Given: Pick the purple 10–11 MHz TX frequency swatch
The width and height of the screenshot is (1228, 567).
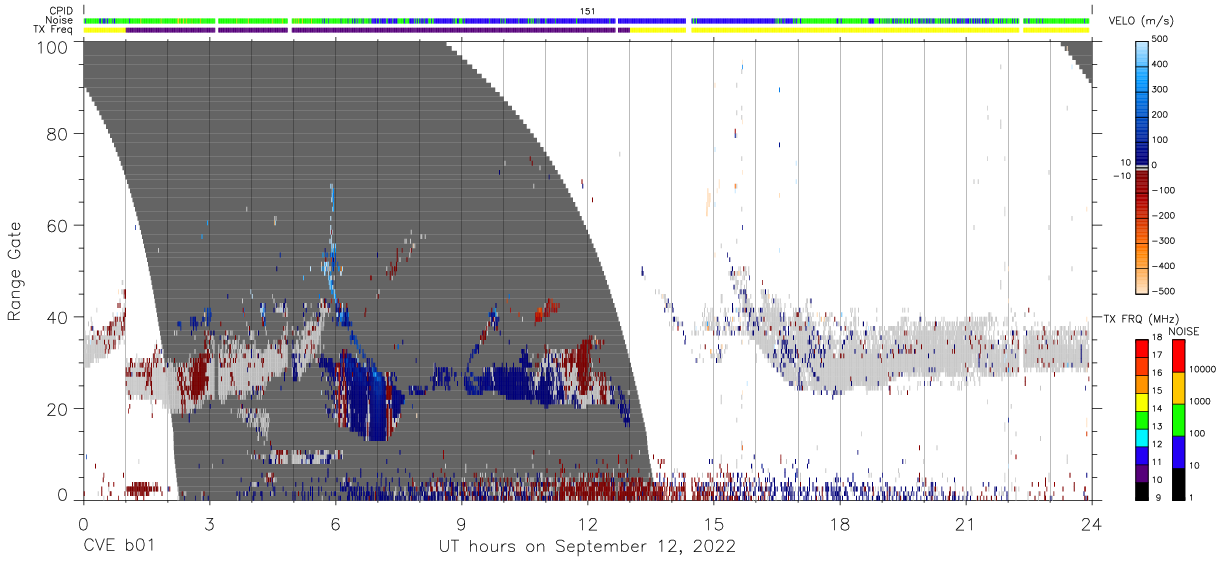Looking at the screenshot, I should [x=1141, y=471].
